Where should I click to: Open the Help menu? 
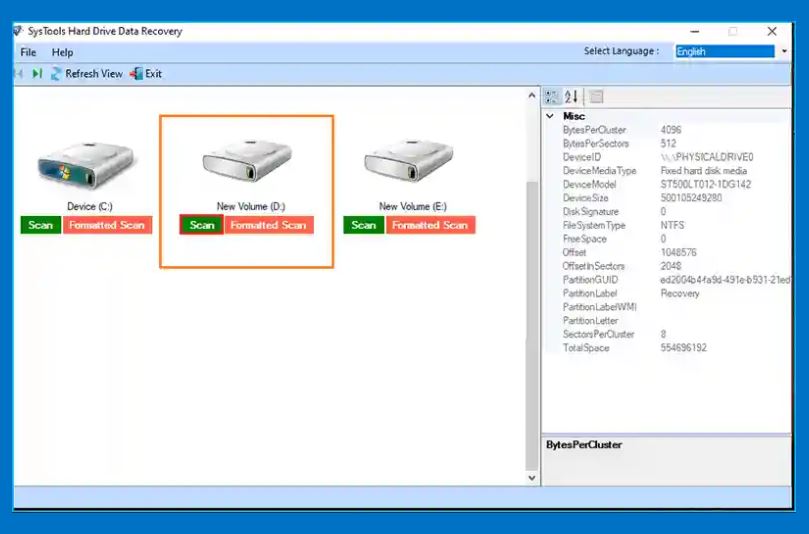[x=62, y=52]
